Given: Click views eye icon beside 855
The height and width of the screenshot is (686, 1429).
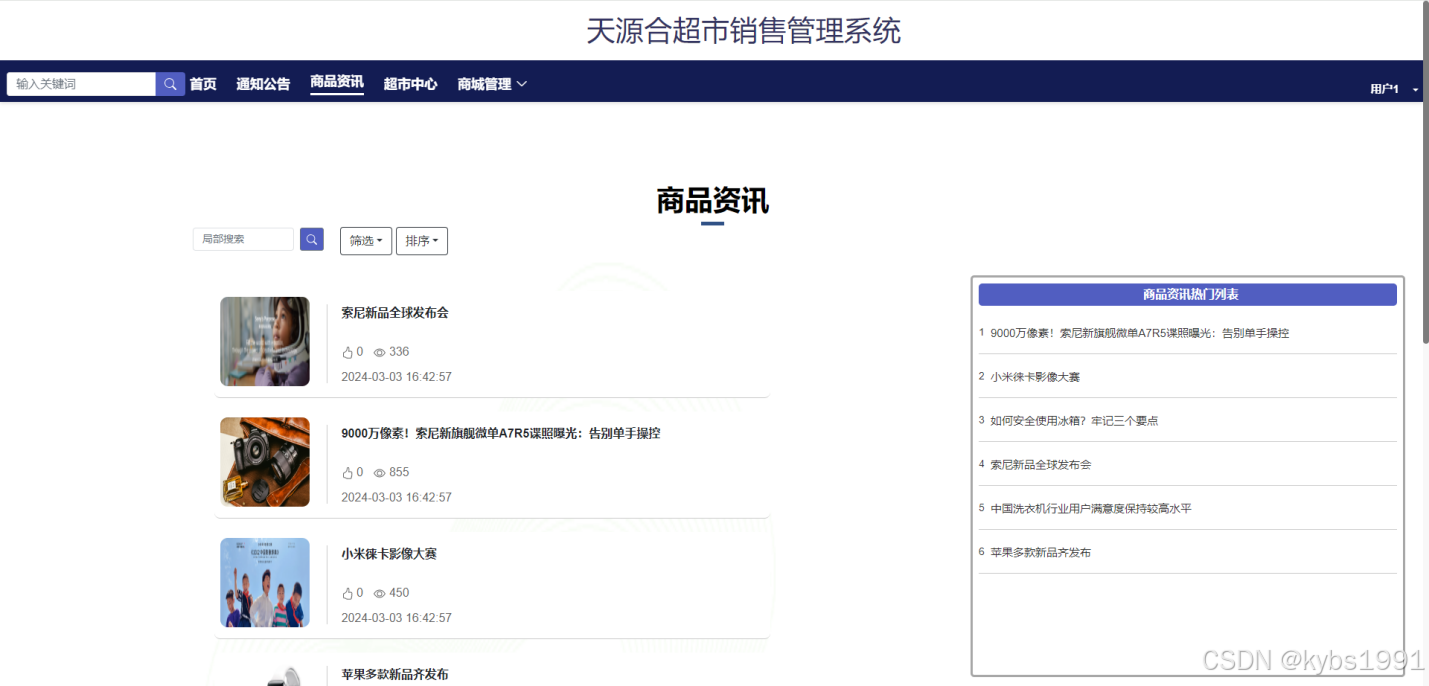Looking at the screenshot, I should pos(379,473).
